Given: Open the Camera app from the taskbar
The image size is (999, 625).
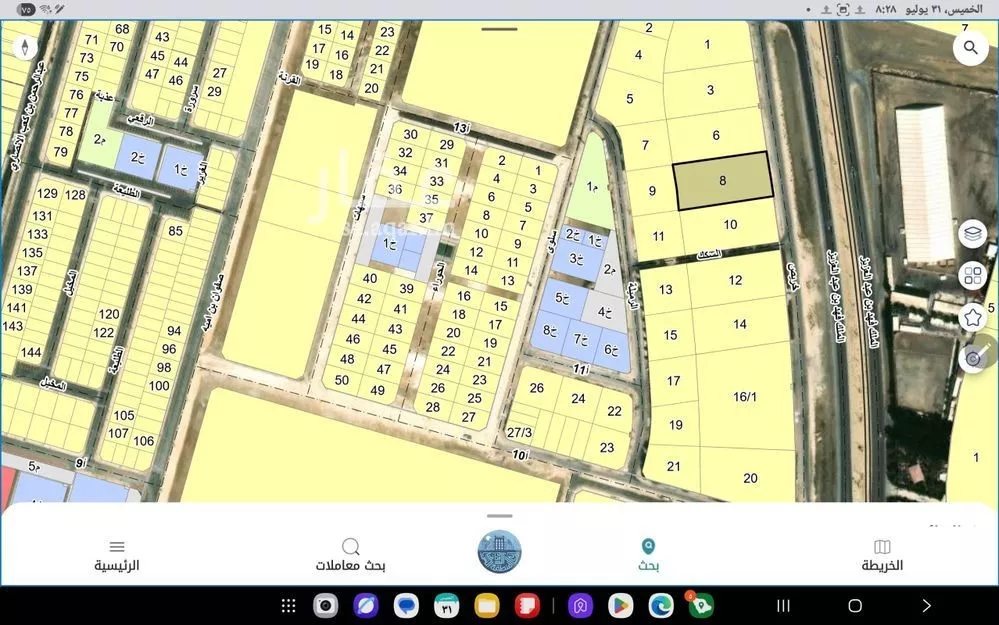Looking at the screenshot, I should (x=325, y=605).
